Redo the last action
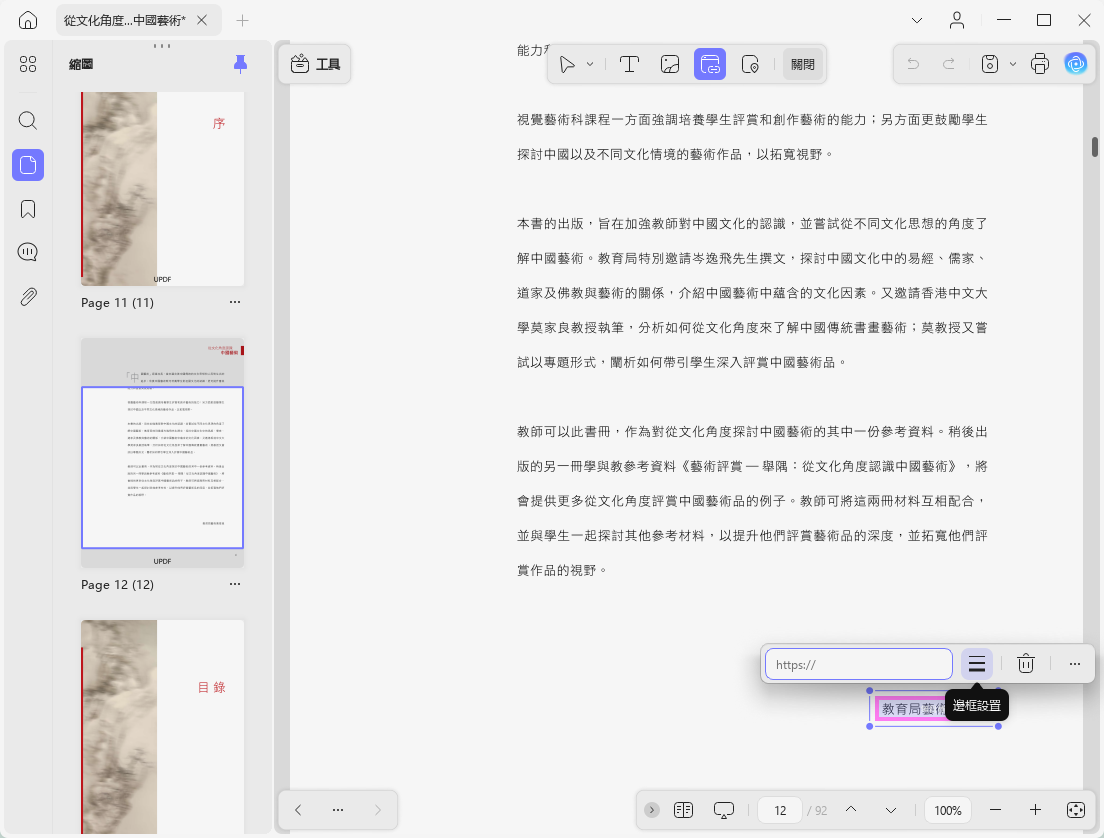Viewport: 1104px width, 838px height. tap(949, 64)
